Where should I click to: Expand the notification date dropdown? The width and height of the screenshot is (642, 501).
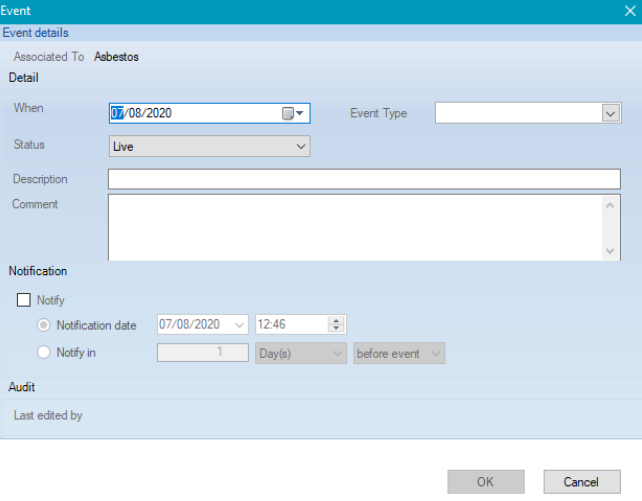pyautogui.click(x=239, y=325)
